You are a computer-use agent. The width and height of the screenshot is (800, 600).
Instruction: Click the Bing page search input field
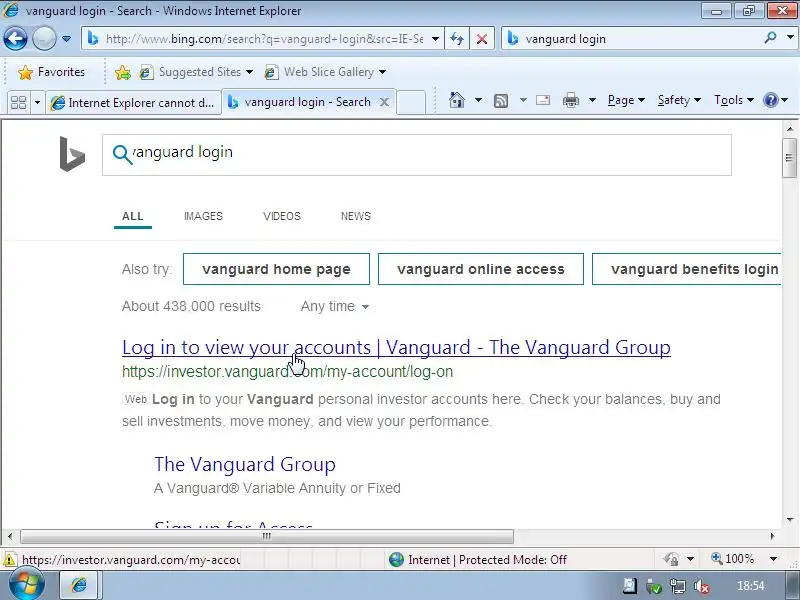click(x=416, y=155)
